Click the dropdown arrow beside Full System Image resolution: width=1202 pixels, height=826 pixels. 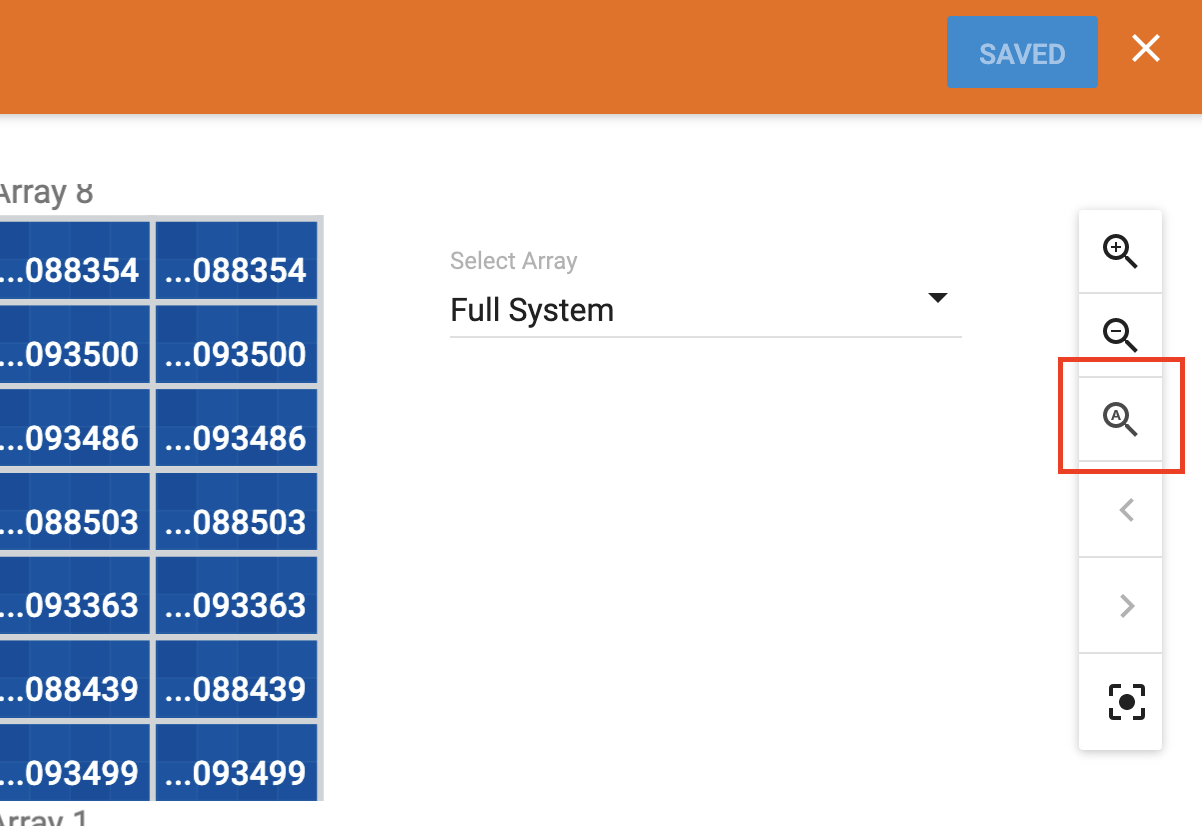pos(938,297)
